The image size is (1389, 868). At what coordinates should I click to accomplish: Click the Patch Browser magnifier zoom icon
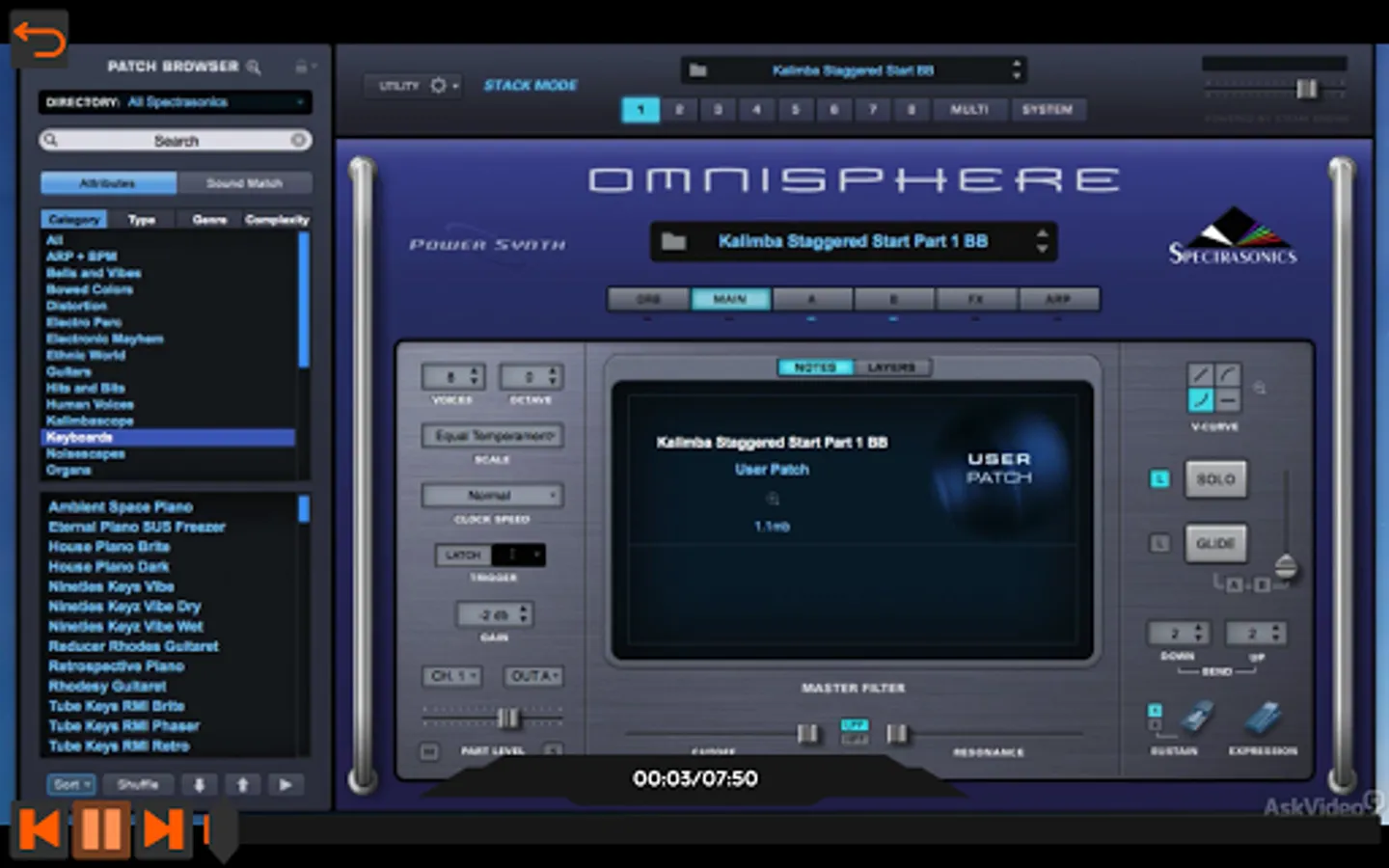pyautogui.click(x=254, y=67)
